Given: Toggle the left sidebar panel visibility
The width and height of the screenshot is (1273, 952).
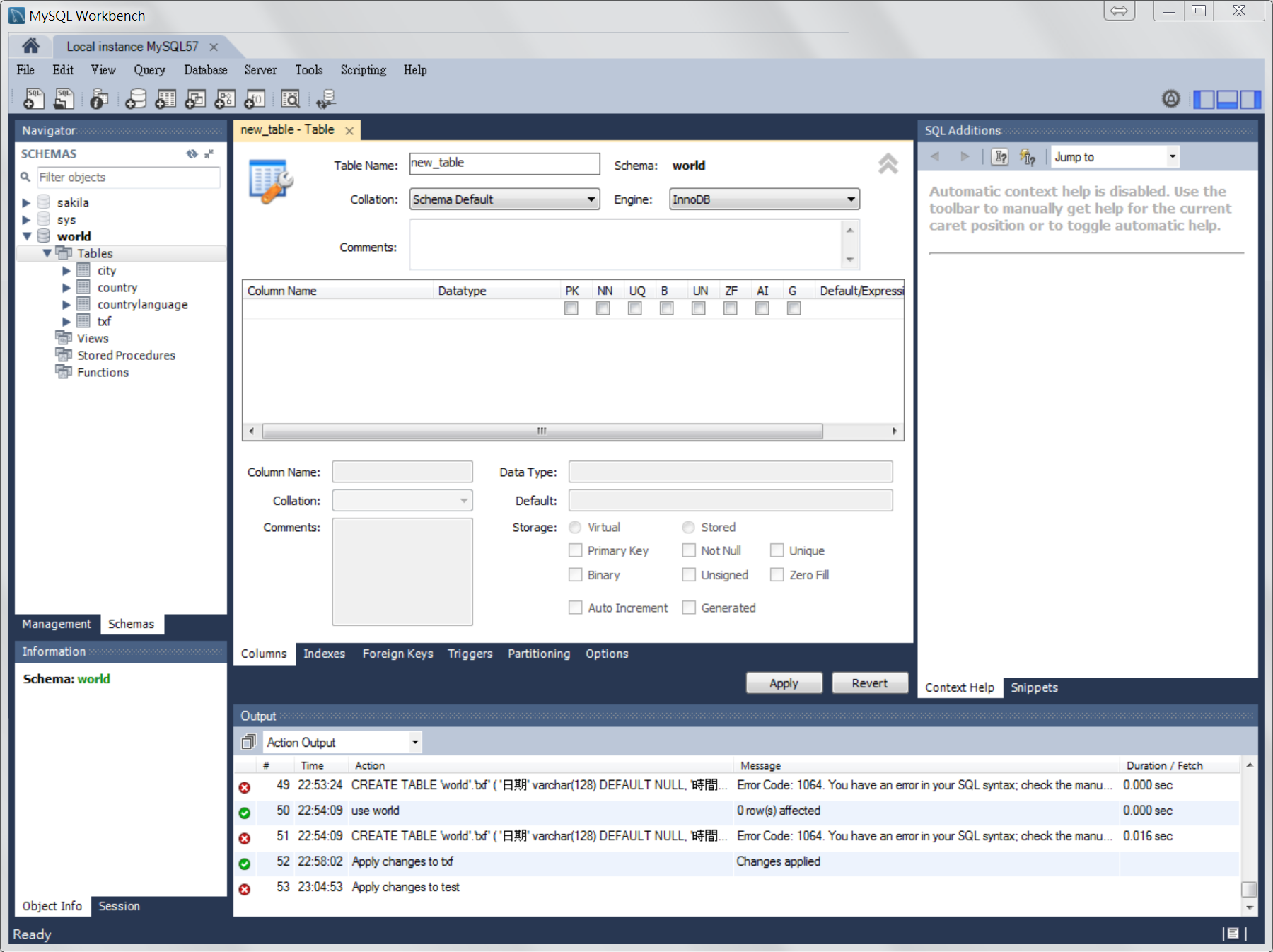Looking at the screenshot, I should click(x=1204, y=100).
